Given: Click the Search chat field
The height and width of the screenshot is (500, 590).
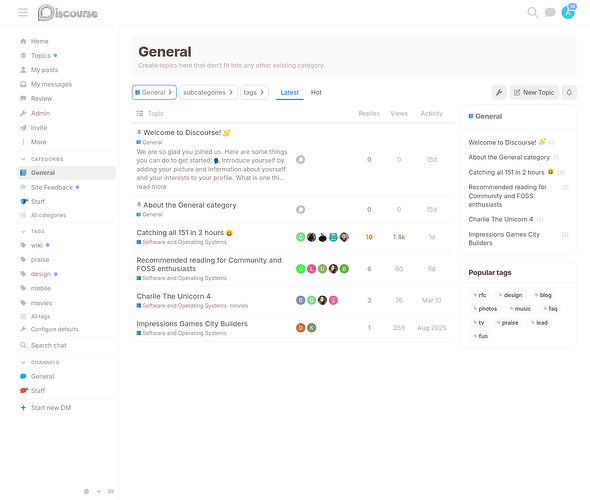Looking at the screenshot, I should click(66, 345).
